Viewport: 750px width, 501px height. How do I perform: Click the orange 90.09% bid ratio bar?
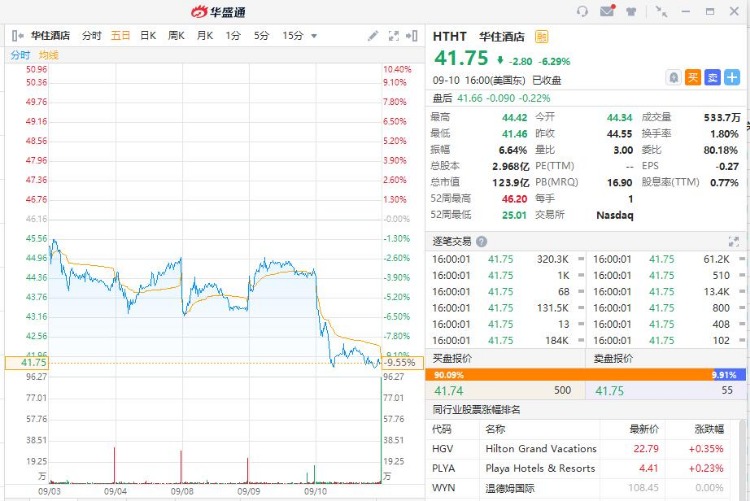point(569,375)
